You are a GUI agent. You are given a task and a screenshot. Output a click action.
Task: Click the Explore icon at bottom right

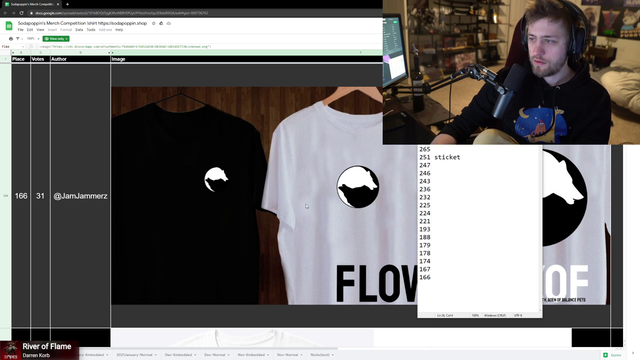[x=606, y=355]
